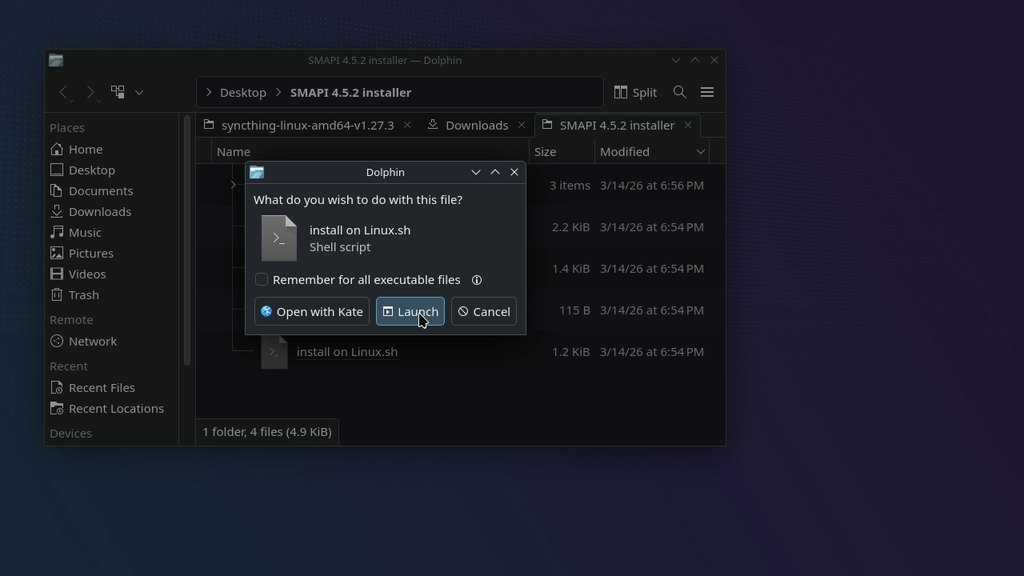The height and width of the screenshot is (576, 1024).
Task: Close the Downloads tab
Action: point(521,125)
